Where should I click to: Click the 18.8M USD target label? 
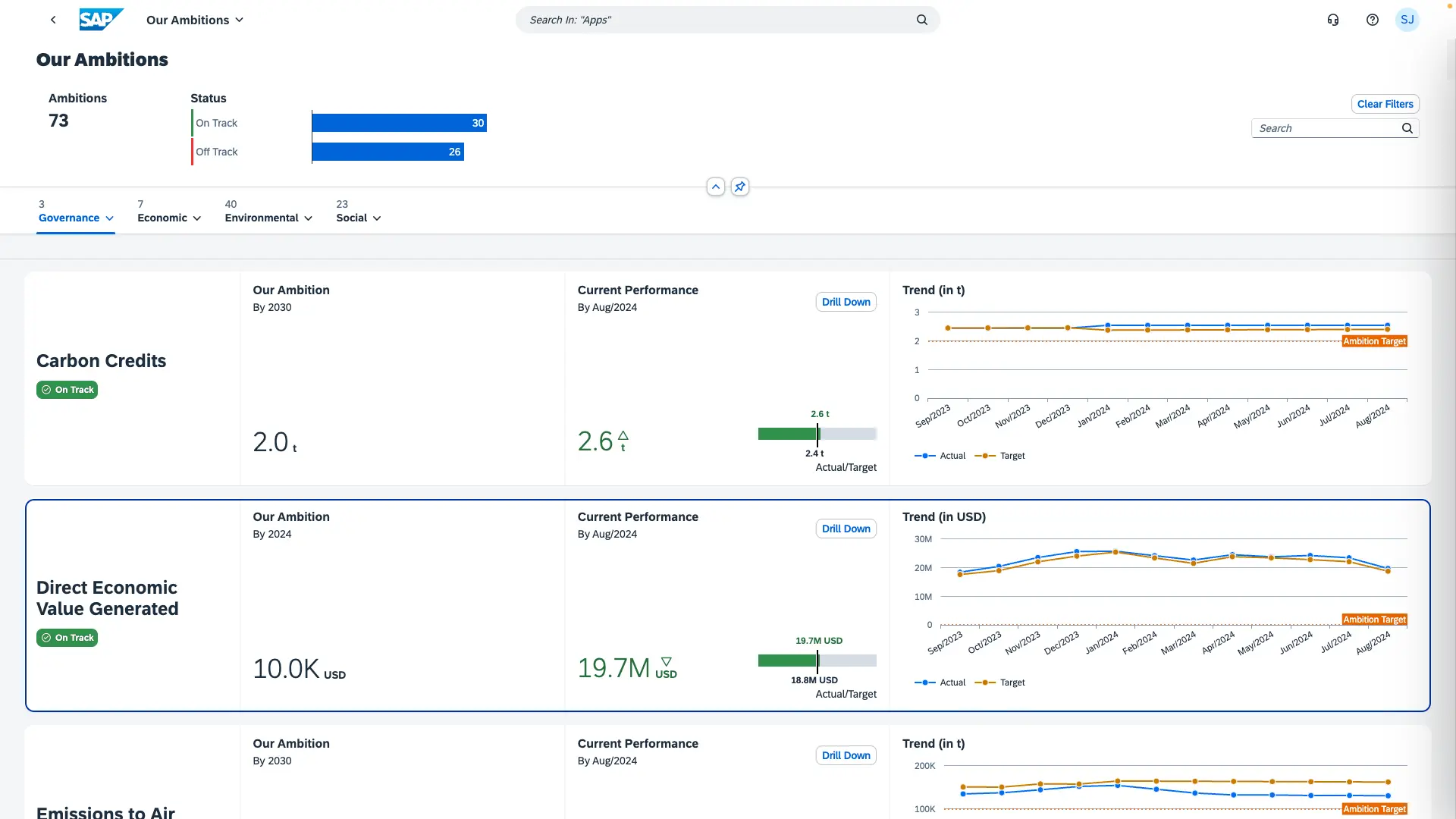(814, 680)
